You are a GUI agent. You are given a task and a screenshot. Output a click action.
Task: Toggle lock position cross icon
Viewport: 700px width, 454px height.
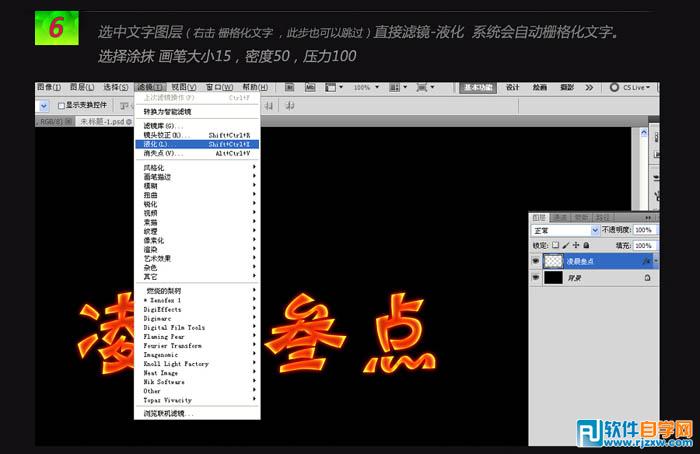(576, 245)
